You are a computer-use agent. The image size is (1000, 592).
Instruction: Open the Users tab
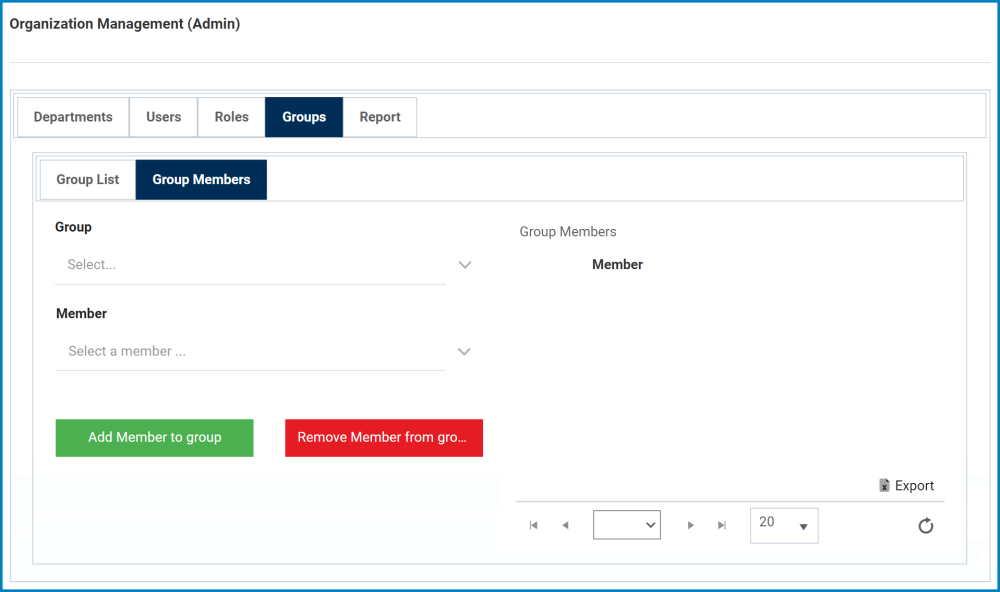[x=162, y=117]
